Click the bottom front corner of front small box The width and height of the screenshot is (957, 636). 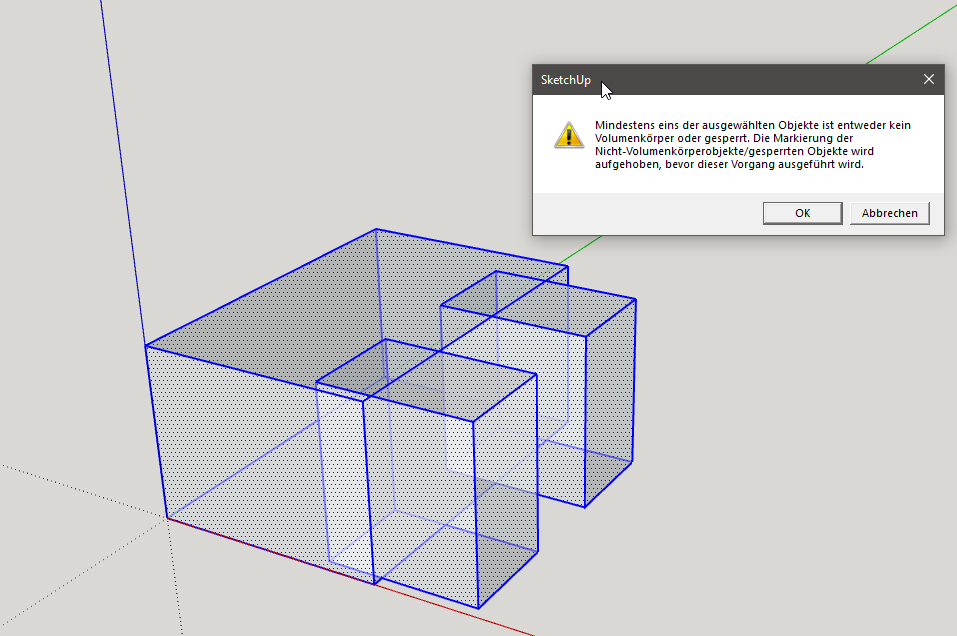(x=478, y=607)
